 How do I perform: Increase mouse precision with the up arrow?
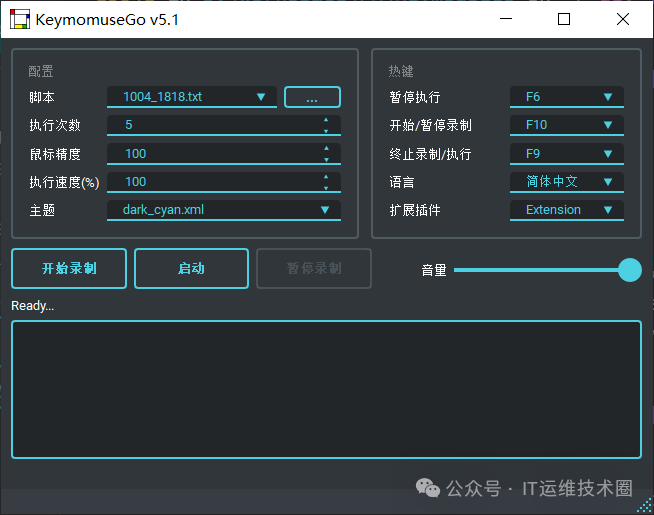click(x=326, y=148)
